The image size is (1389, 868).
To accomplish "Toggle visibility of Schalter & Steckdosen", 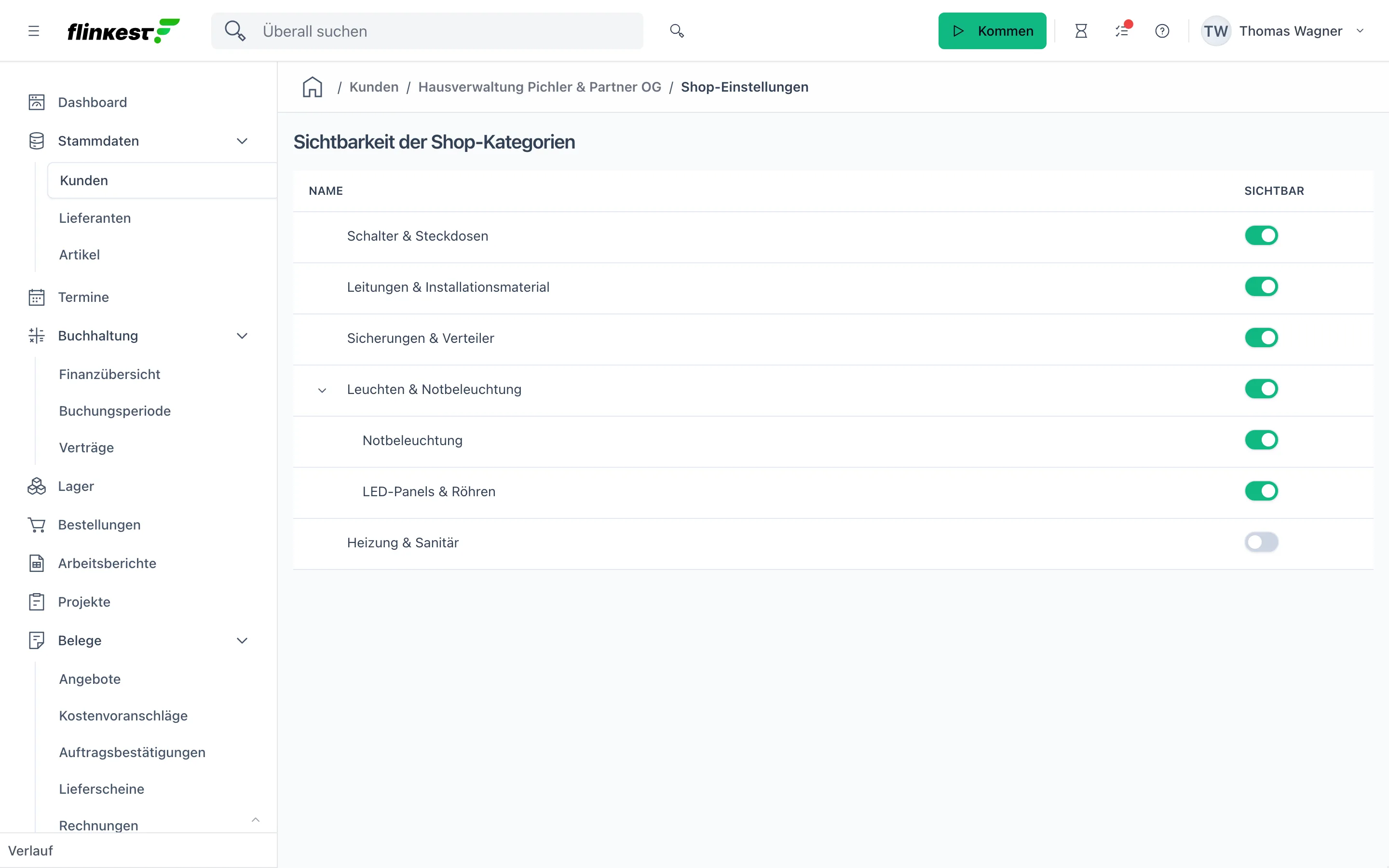I will tap(1261, 235).
